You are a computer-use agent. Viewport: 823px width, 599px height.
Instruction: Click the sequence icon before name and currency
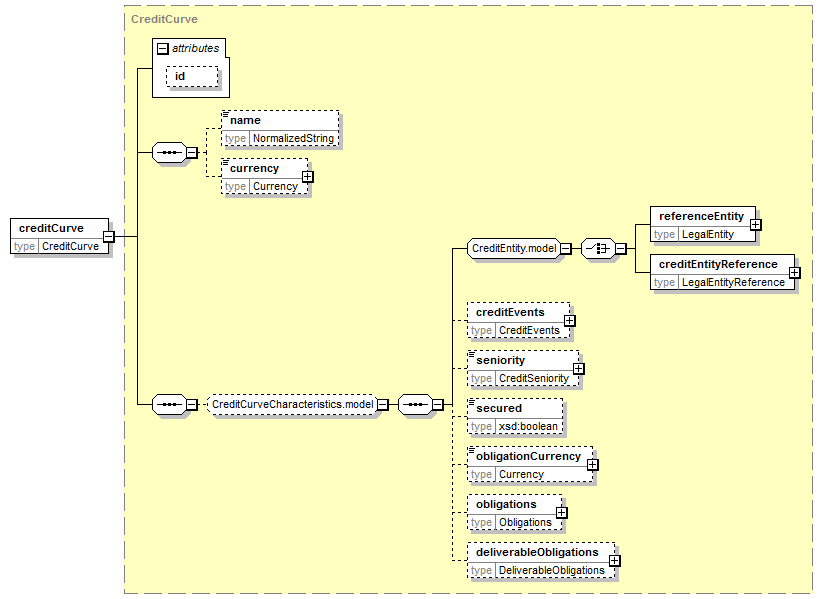pyautogui.click(x=169, y=153)
